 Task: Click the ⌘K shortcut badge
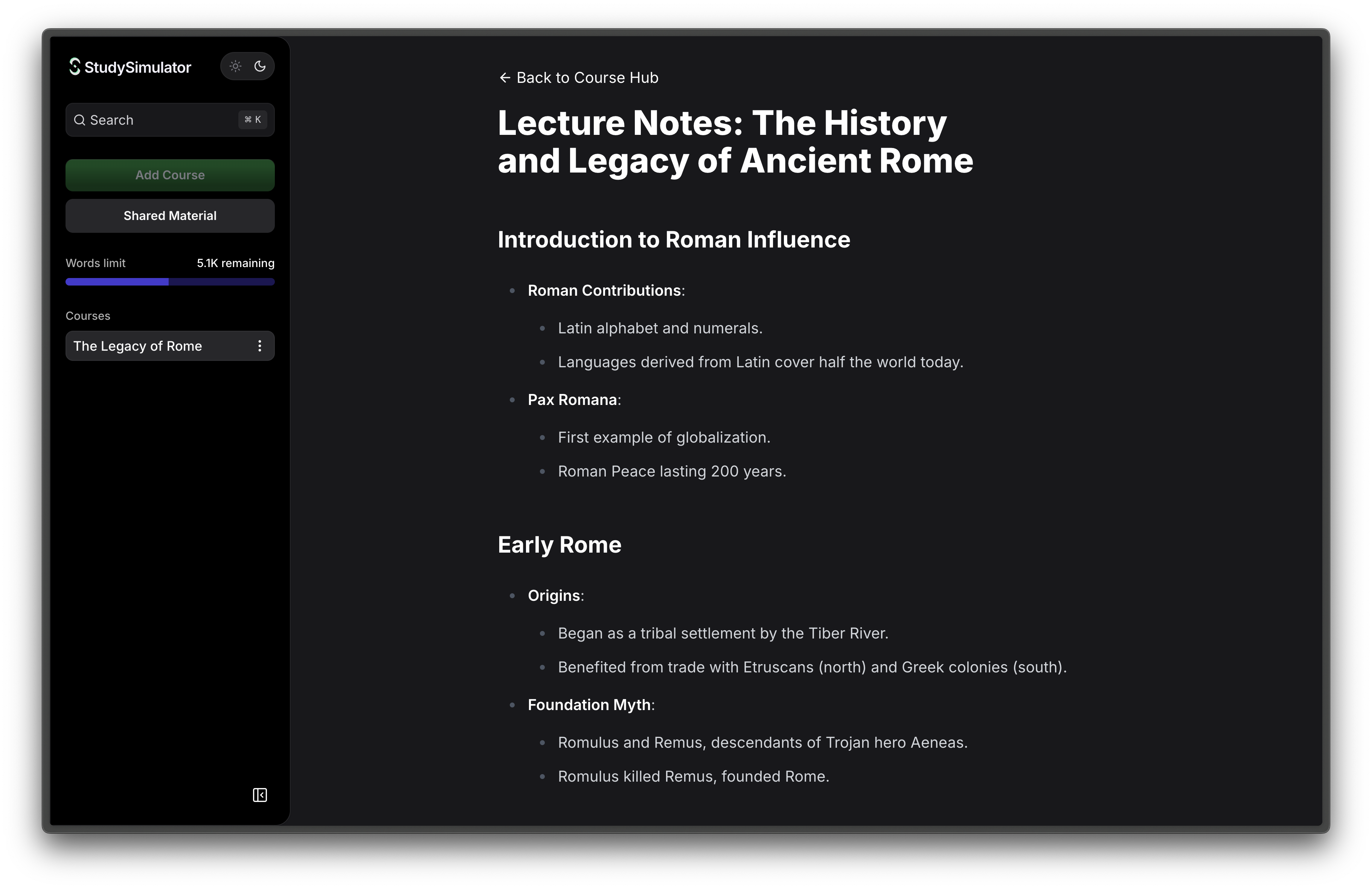pyautogui.click(x=253, y=119)
